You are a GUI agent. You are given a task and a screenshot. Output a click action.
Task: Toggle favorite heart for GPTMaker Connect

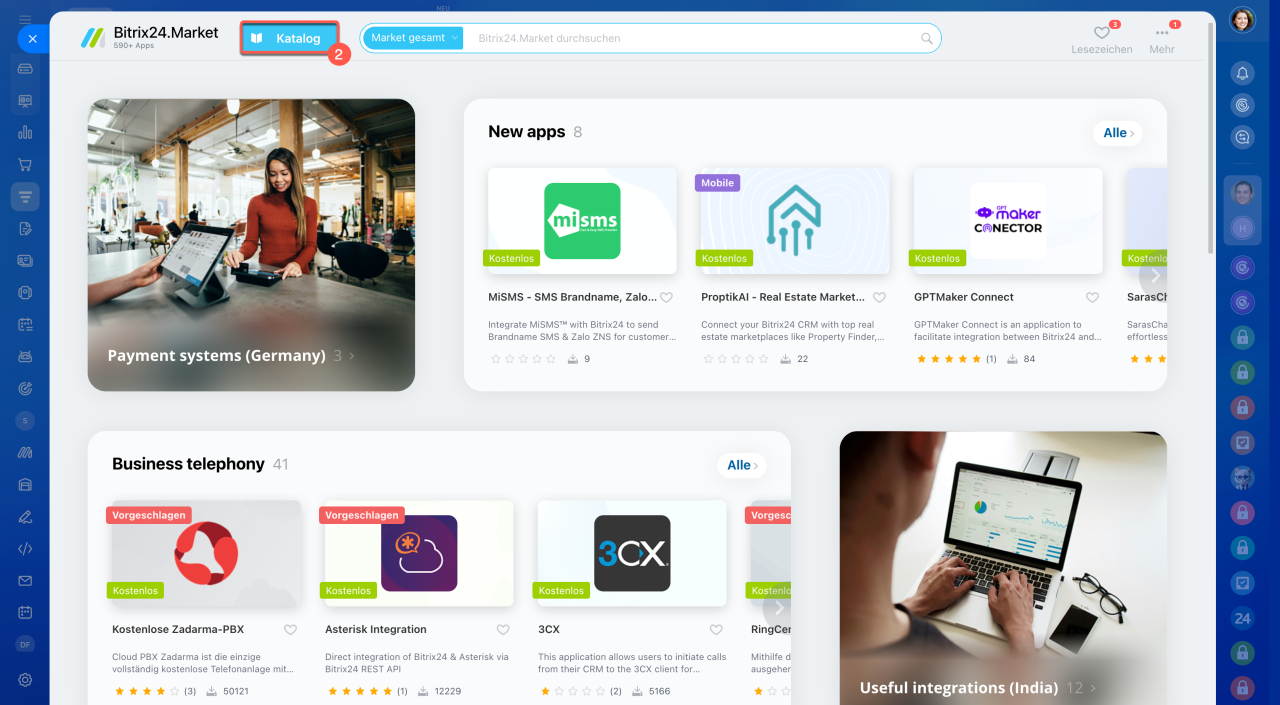[x=1092, y=297]
